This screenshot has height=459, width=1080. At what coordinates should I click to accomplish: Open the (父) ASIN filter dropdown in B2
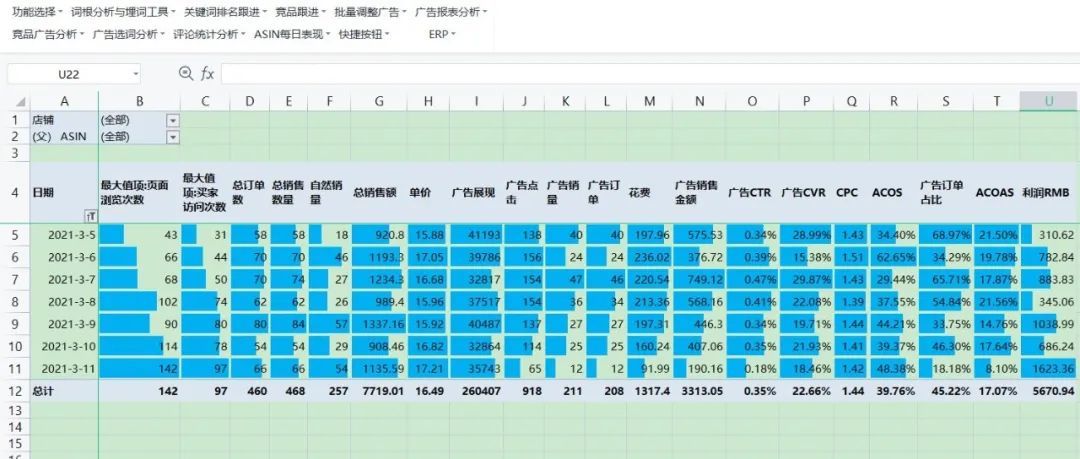173,136
